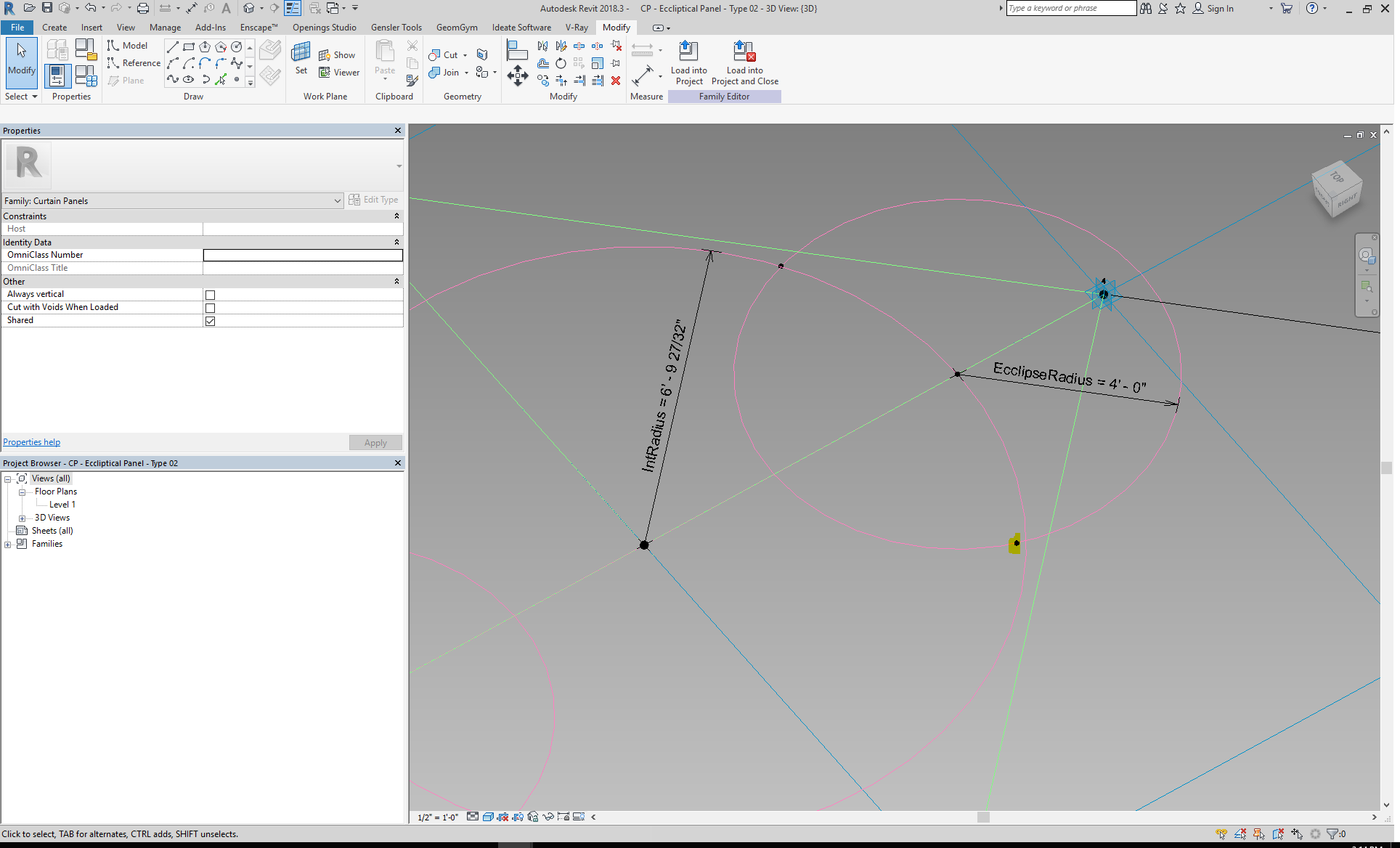Open the Work Plane Viewer
The height and width of the screenshot is (848, 1400).
(x=339, y=72)
